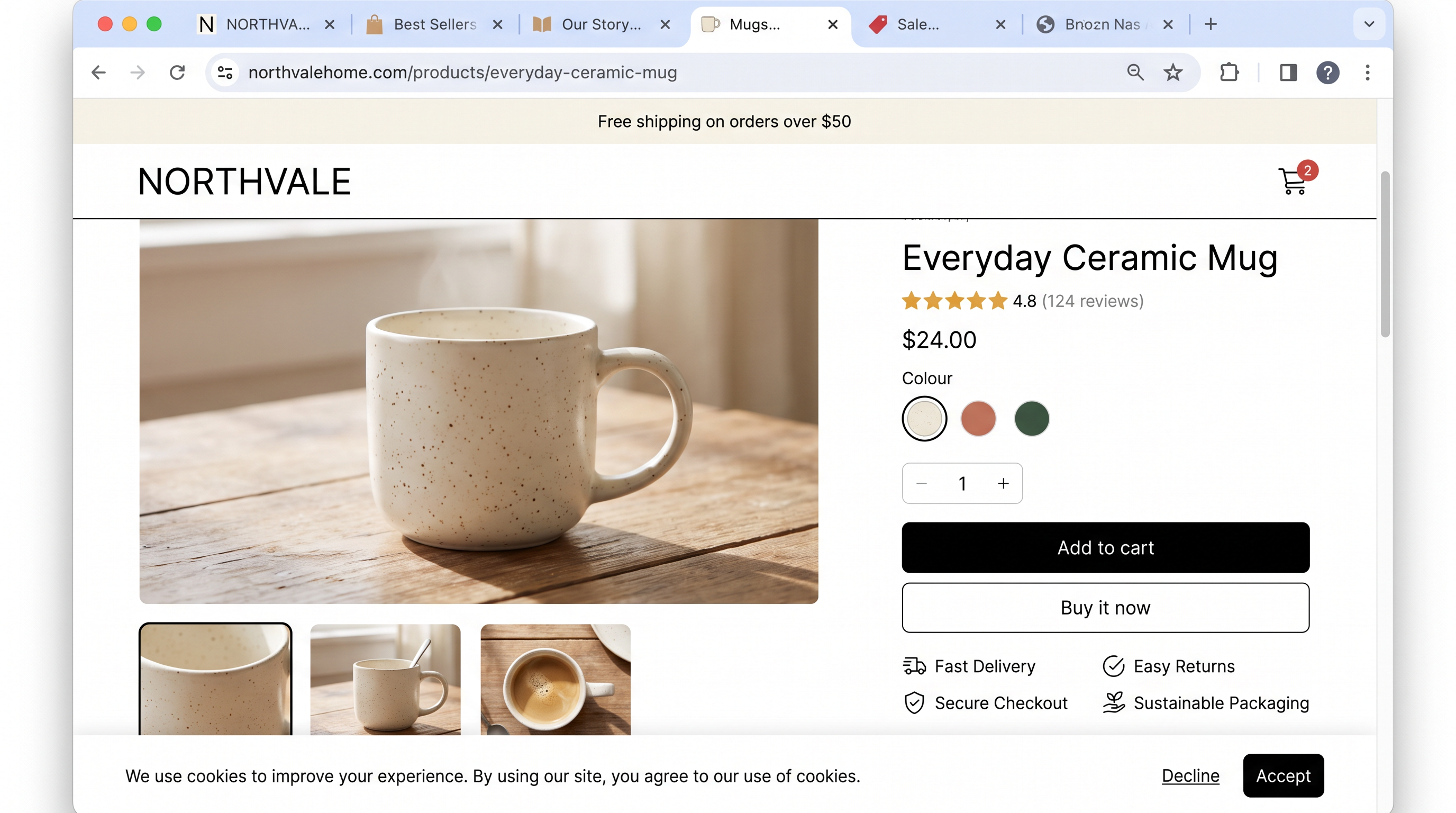Open the extensions puzzle icon
The image size is (1456, 813).
point(1229,73)
